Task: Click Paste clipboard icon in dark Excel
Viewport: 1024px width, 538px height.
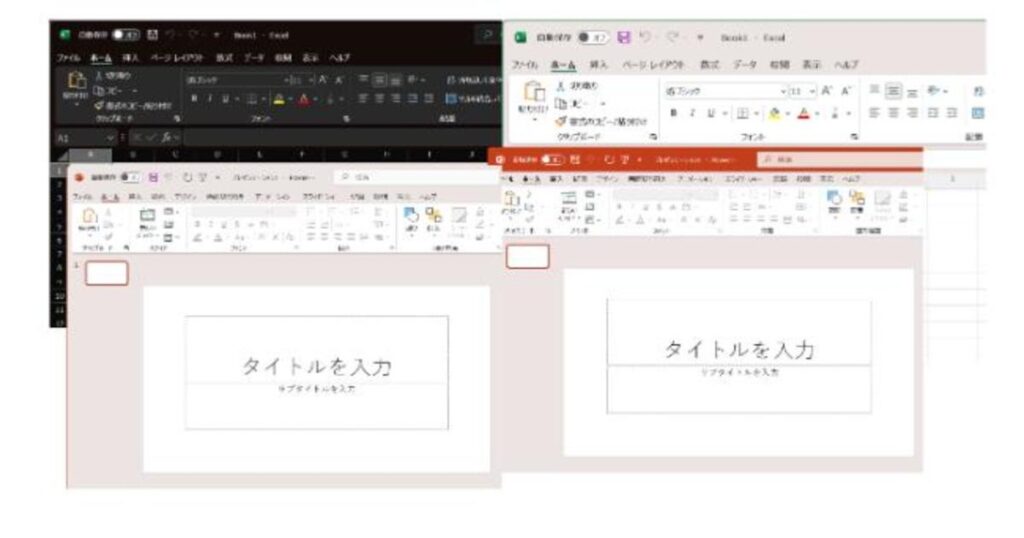Action: coord(76,81)
